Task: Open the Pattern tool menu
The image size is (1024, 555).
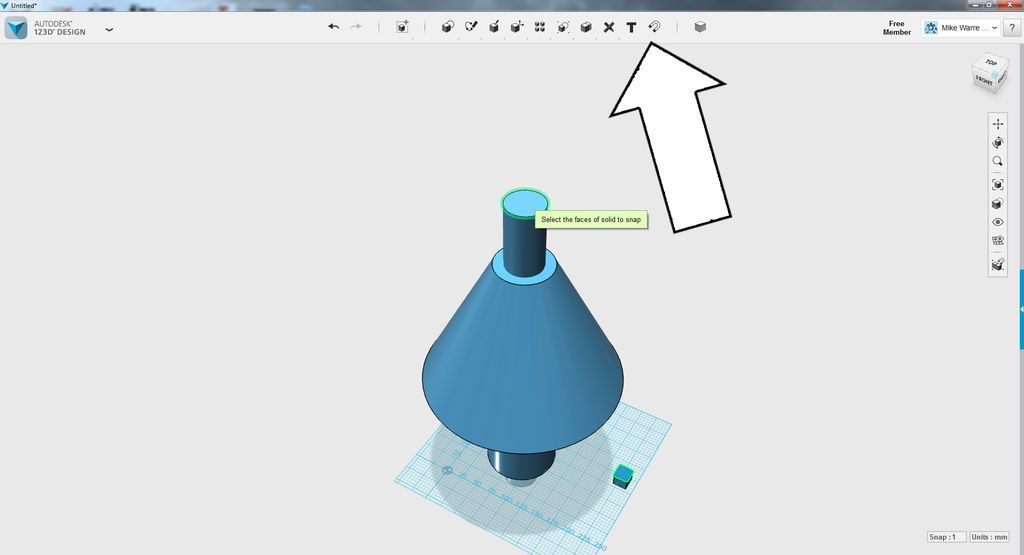Action: (539, 27)
